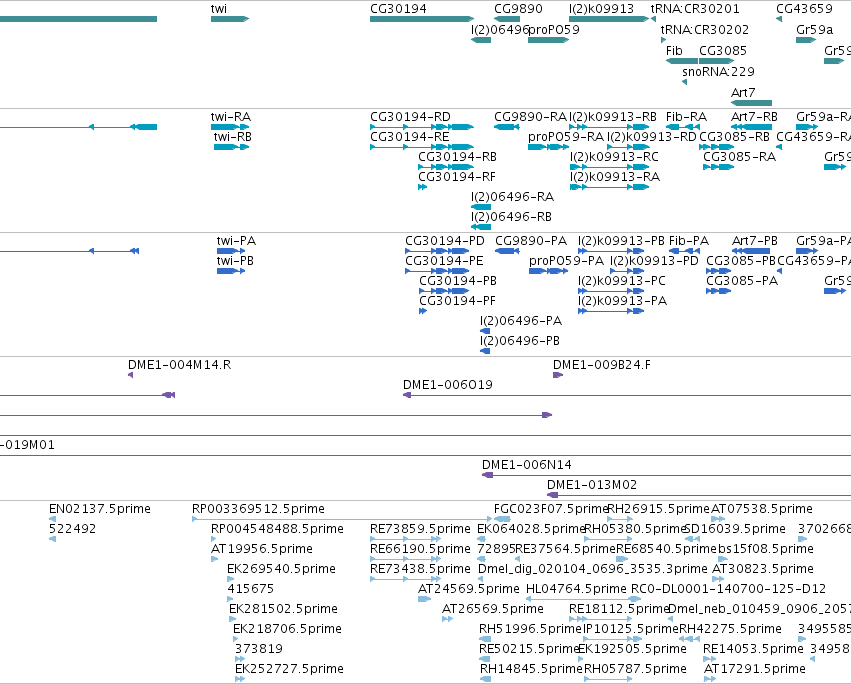
Task: Select snoRNA:229 feature label
Action: point(718,72)
